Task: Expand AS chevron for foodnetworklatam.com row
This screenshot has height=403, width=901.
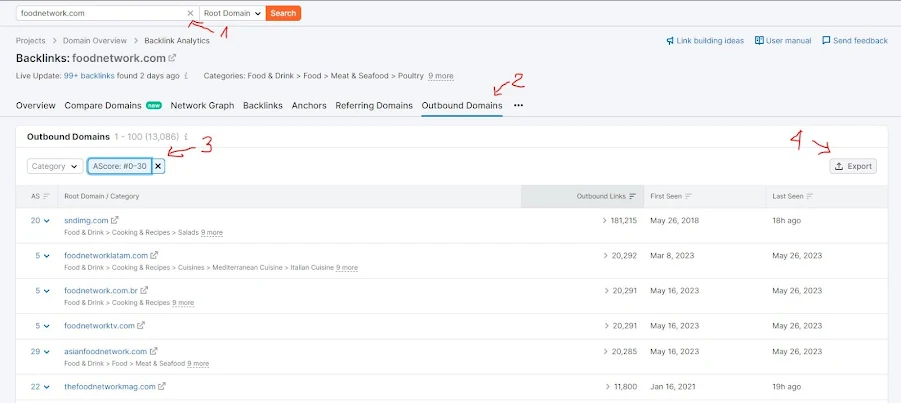Action: click(x=47, y=256)
